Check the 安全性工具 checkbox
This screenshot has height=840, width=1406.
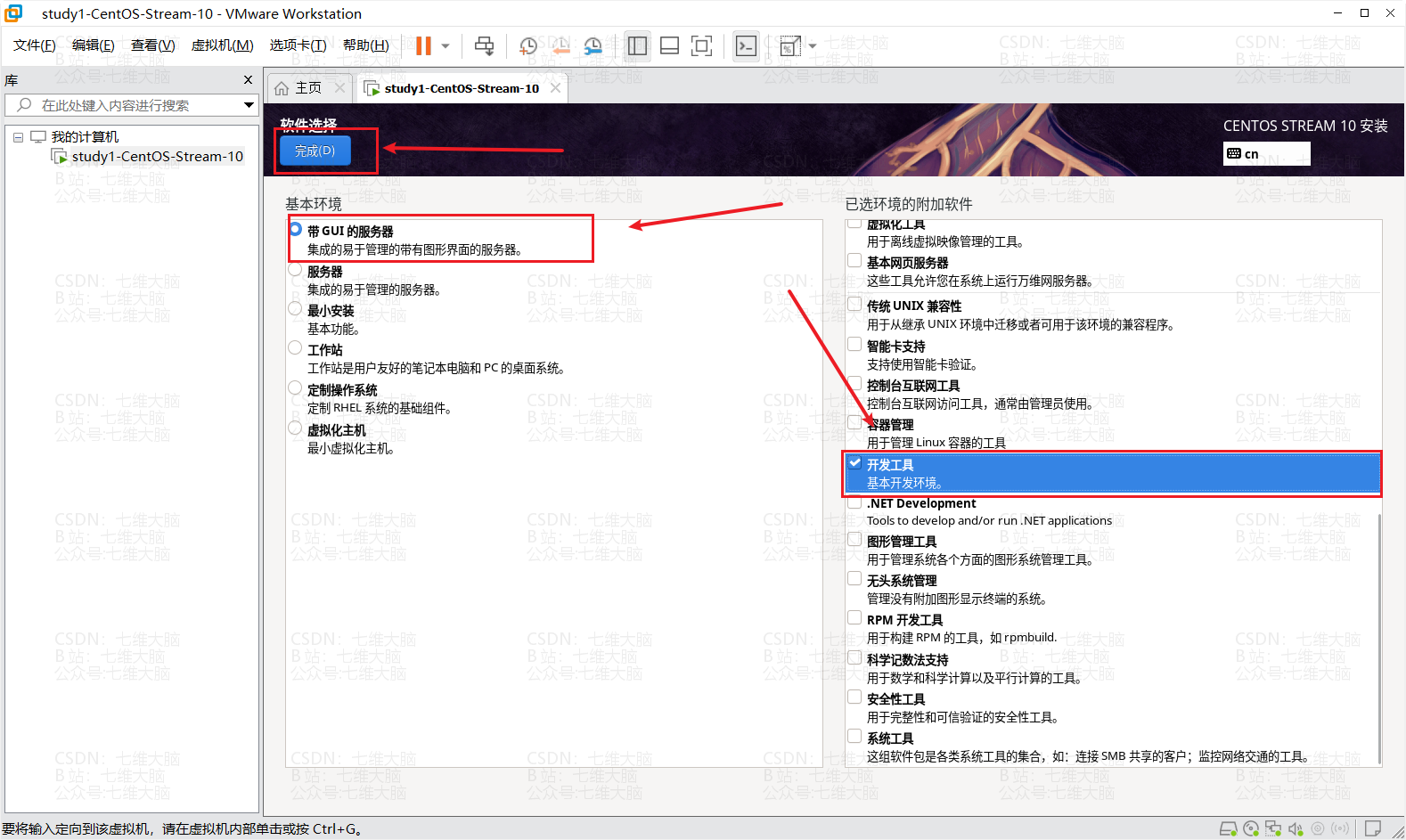[x=854, y=697]
